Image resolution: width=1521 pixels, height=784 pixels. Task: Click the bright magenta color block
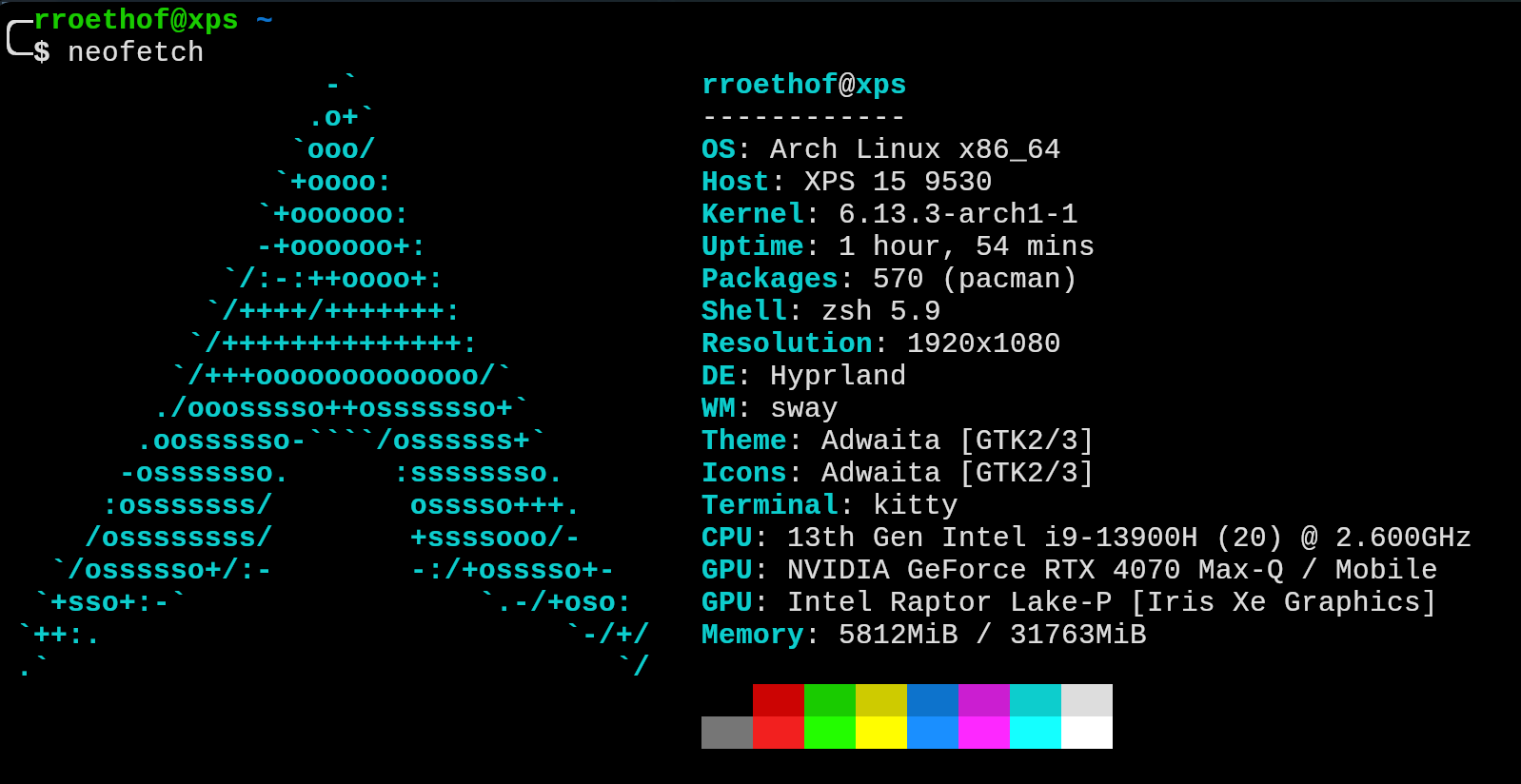coord(984,733)
